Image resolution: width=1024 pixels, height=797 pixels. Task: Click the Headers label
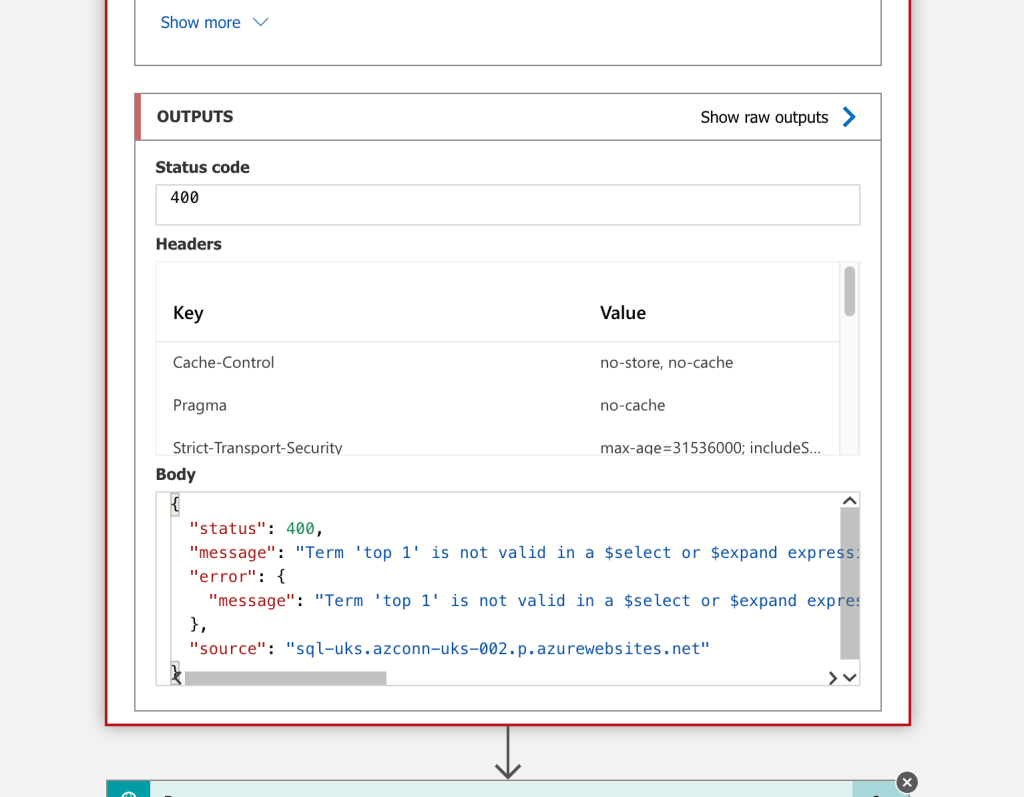pyautogui.click(x=189, y=244)
